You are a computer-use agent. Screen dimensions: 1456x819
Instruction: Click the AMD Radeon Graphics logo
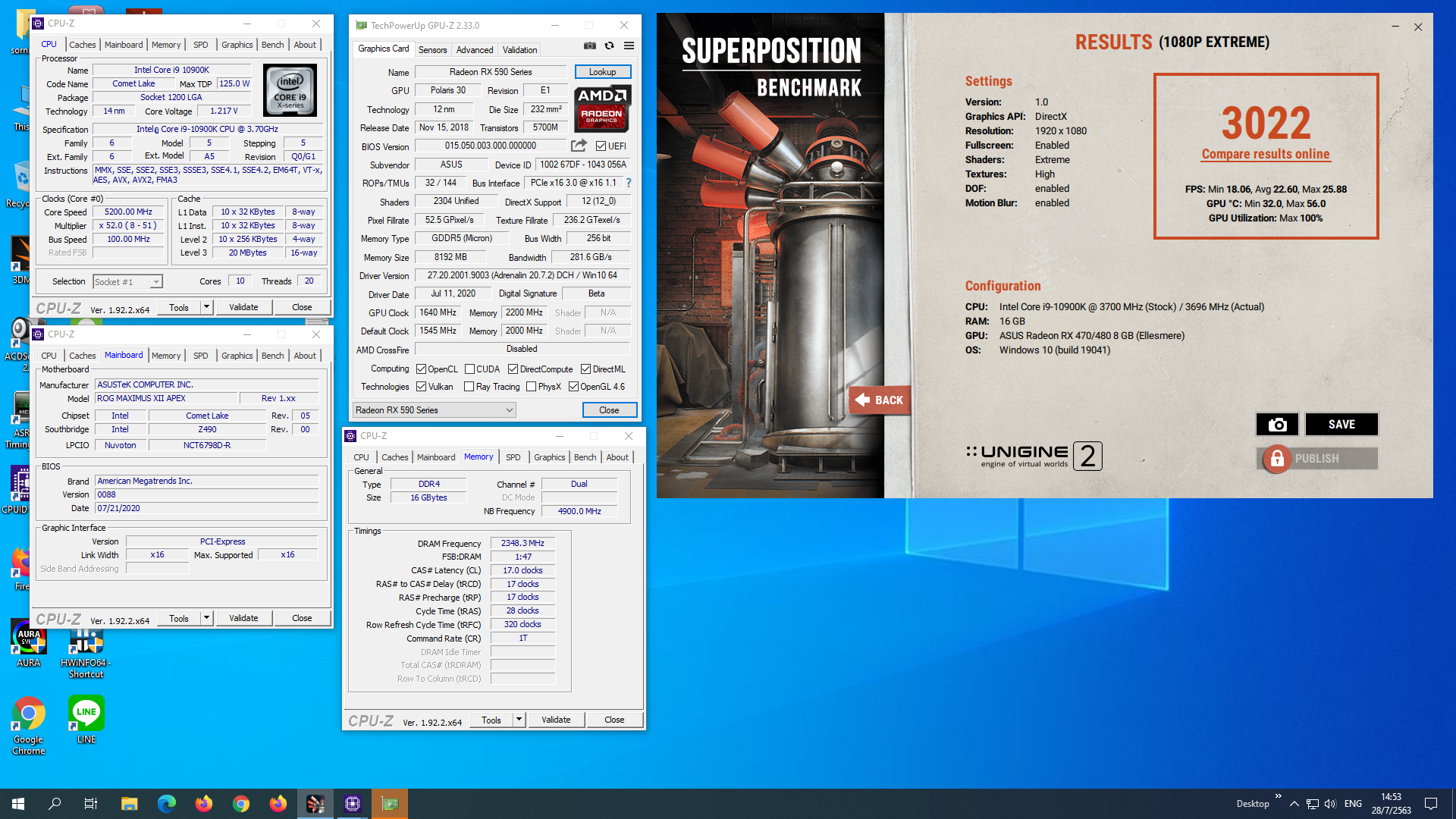click(x=602, y=108)
